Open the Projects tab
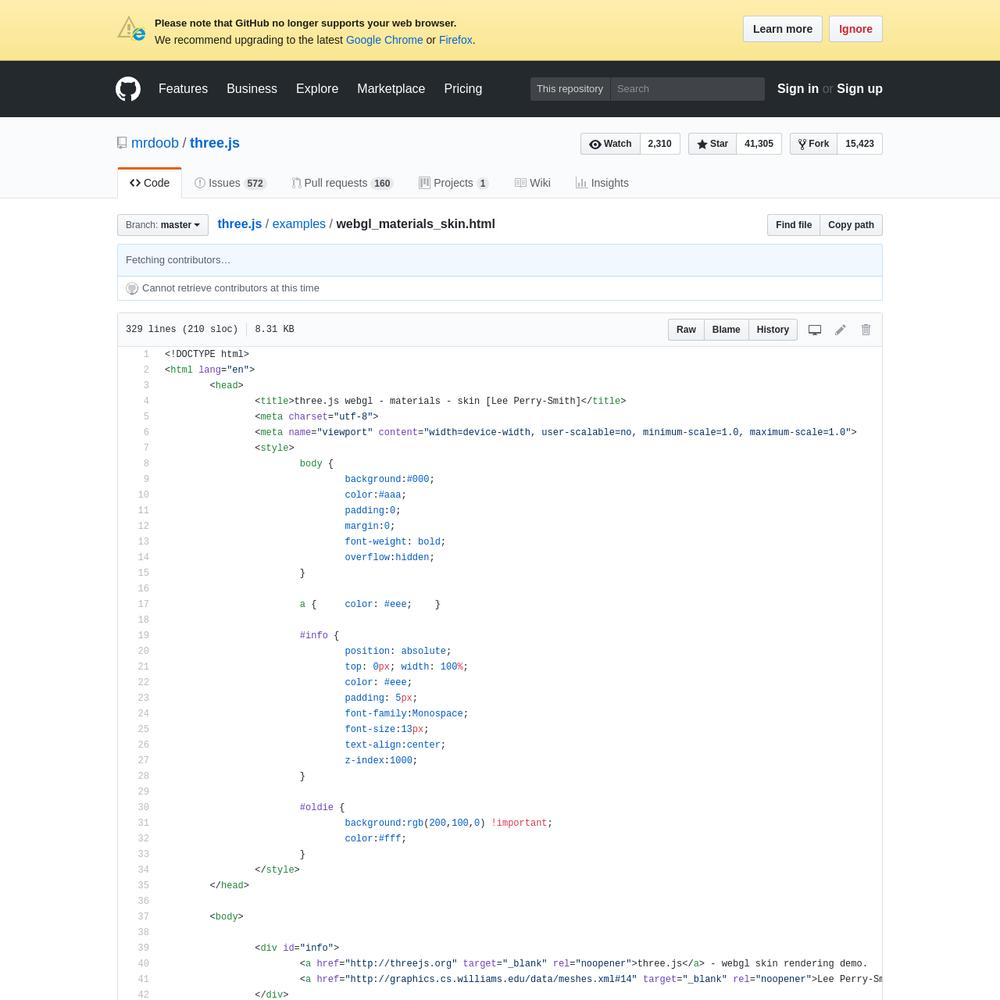The height and width of the screenshot is (1000, 1000). 453,183
